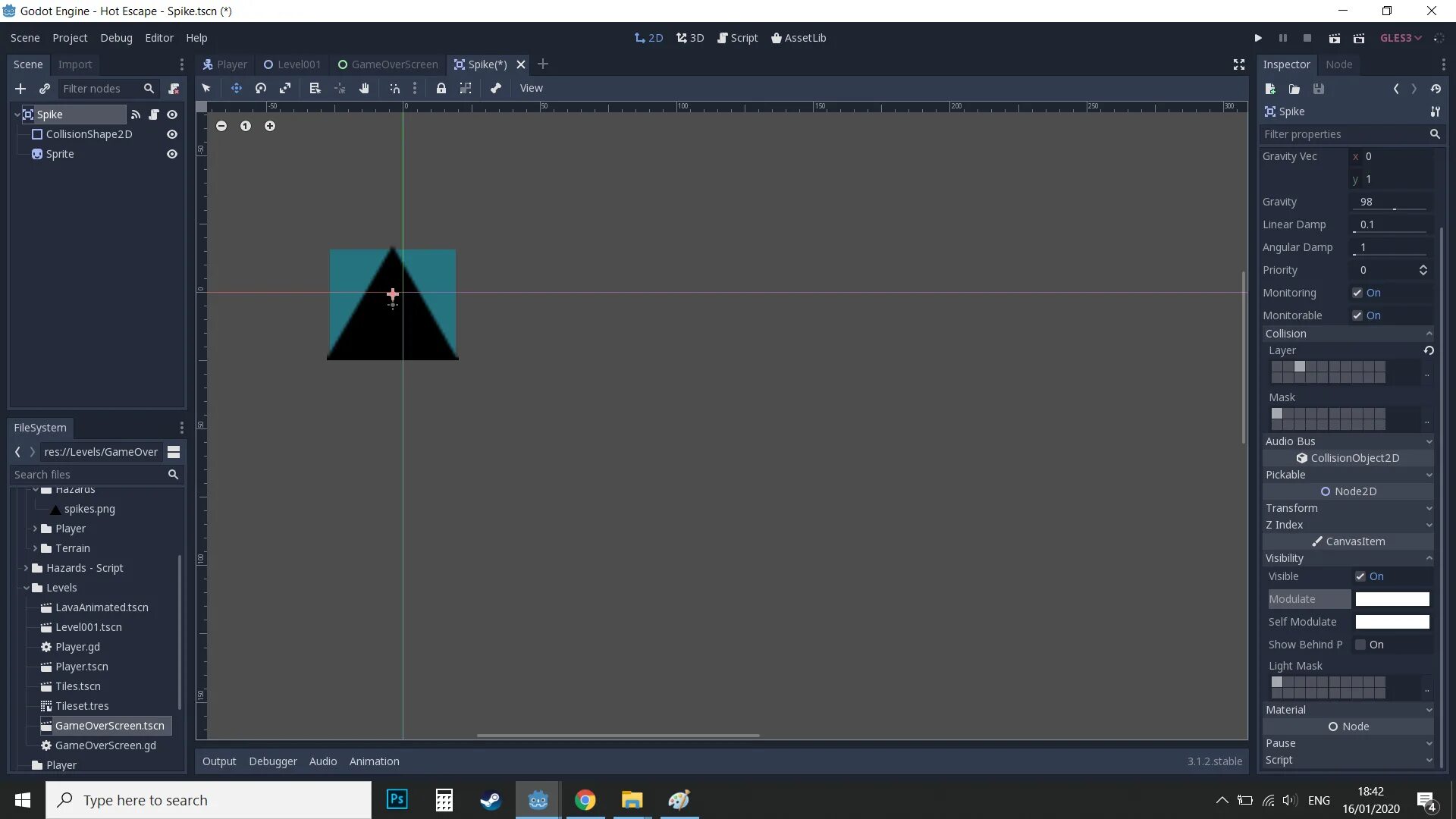Screen dimensions: 1456x819
Task: Lock the selected object with the padlock icon
Action: click(441, 88)
